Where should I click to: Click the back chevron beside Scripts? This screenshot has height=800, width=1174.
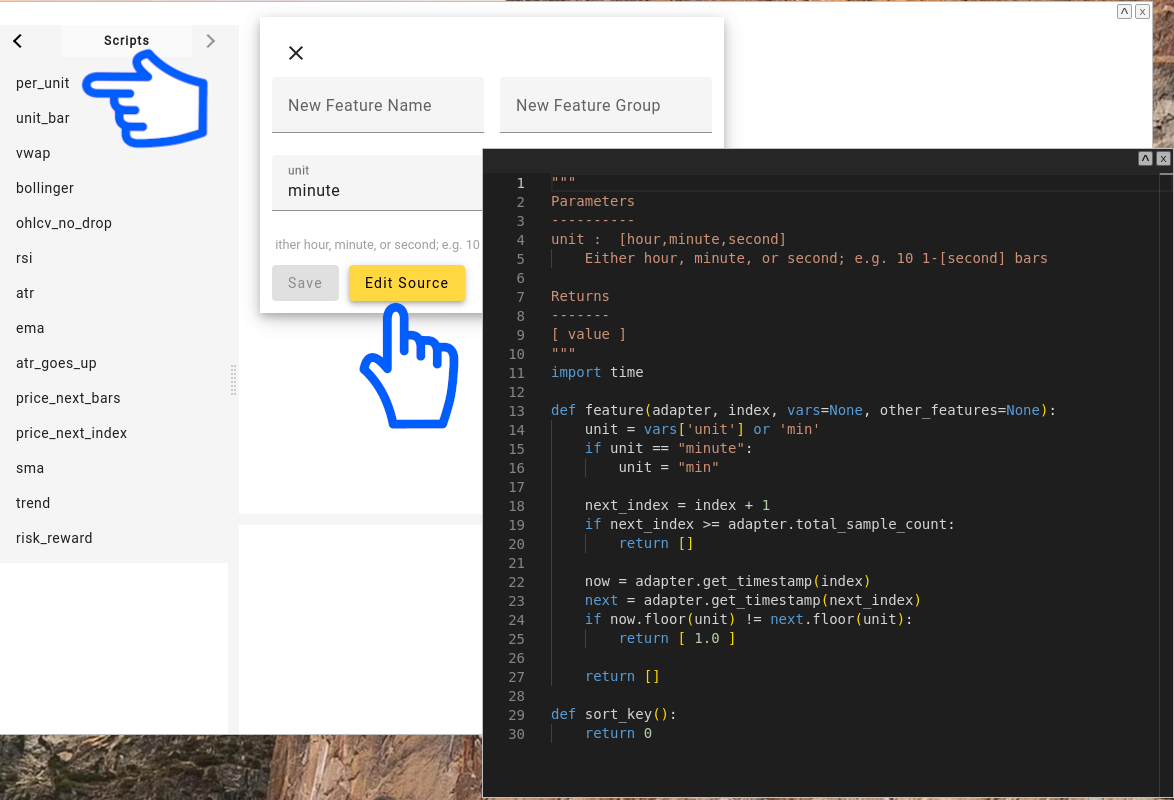point(18,41)
